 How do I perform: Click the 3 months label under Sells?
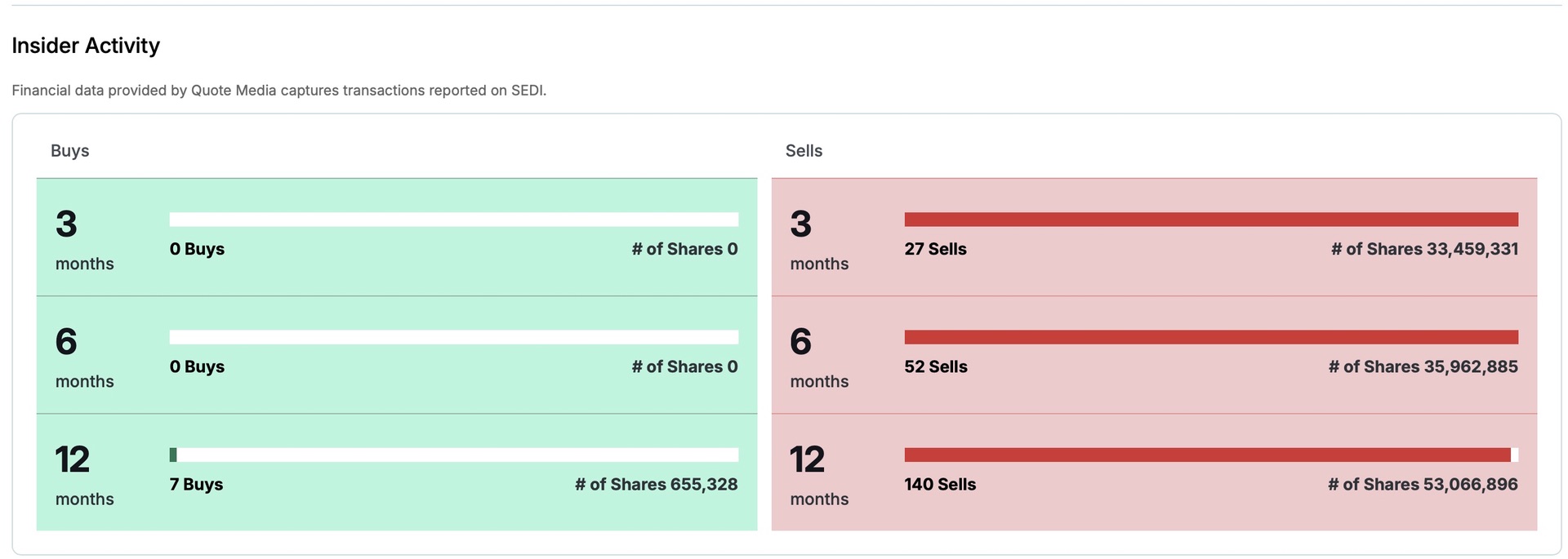pos(819,240)
